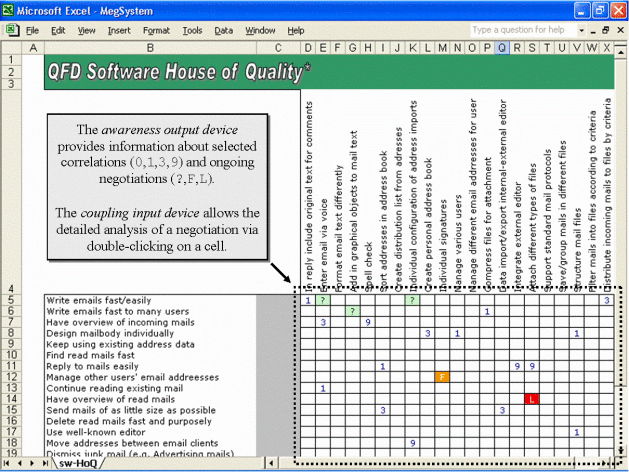
Task: Select column B header
Action: pos(150,48)
